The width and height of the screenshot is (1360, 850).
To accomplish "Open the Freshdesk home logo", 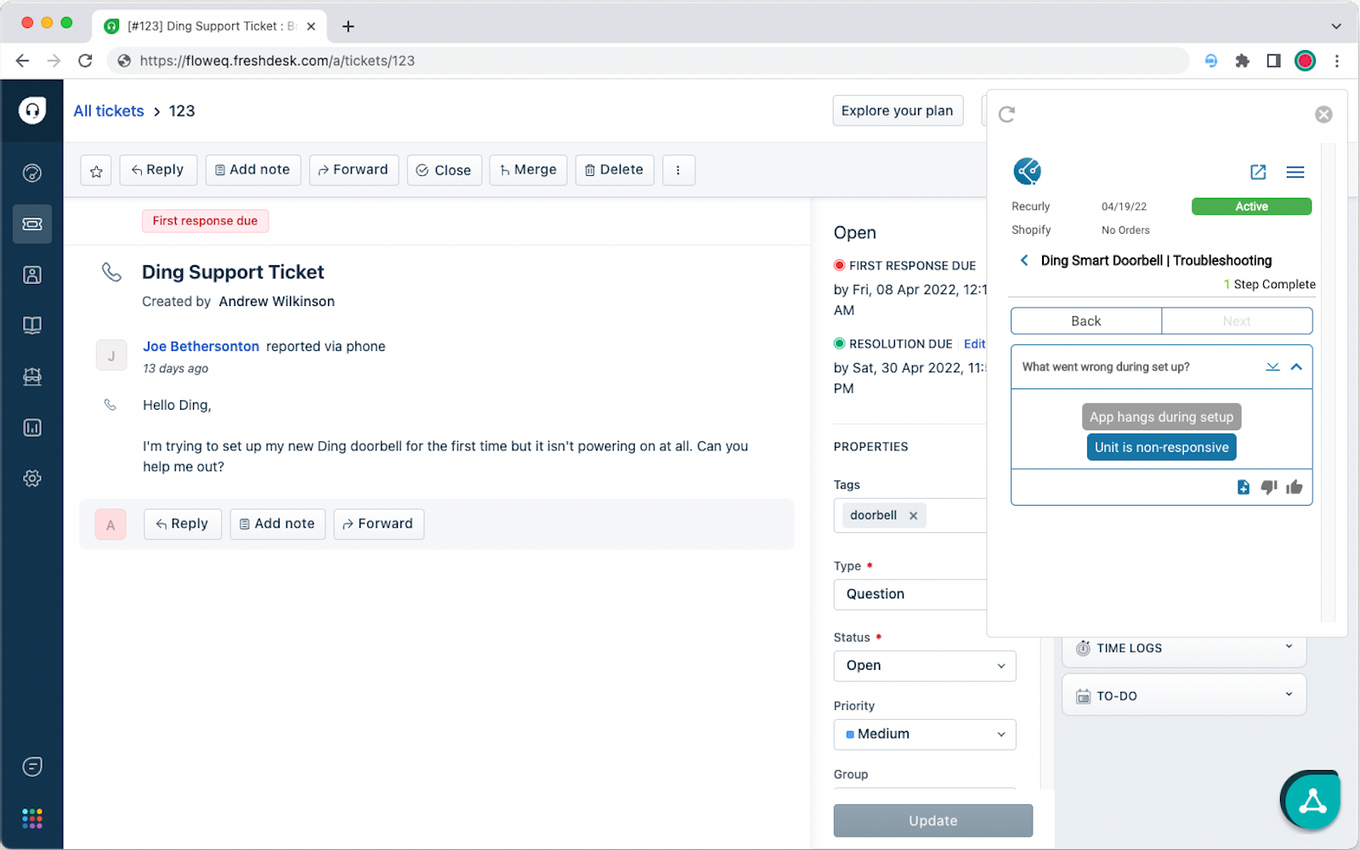I will (32, 110).
